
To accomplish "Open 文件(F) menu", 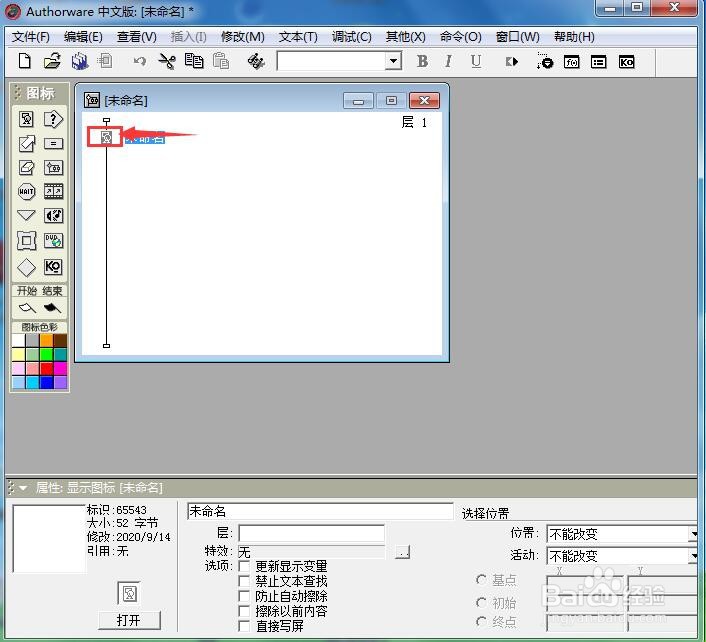I will click(31, 37).
